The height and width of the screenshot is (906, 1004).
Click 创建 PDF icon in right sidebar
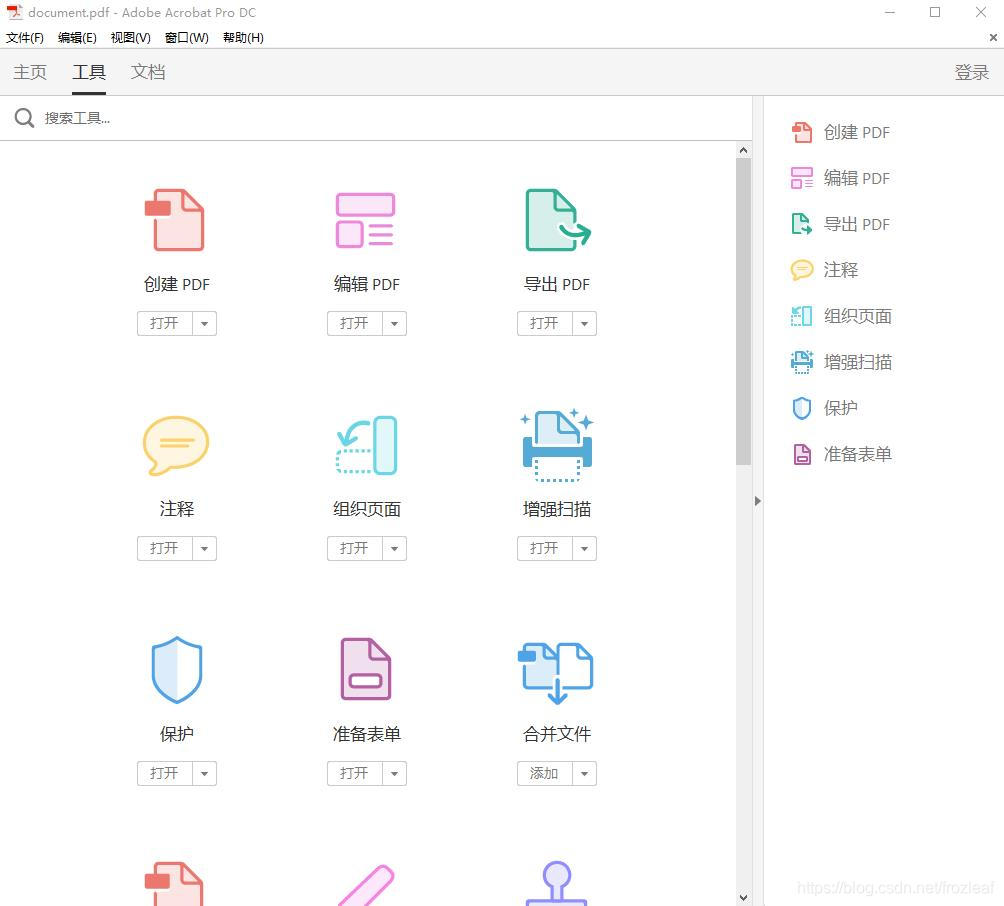(802, 132)
